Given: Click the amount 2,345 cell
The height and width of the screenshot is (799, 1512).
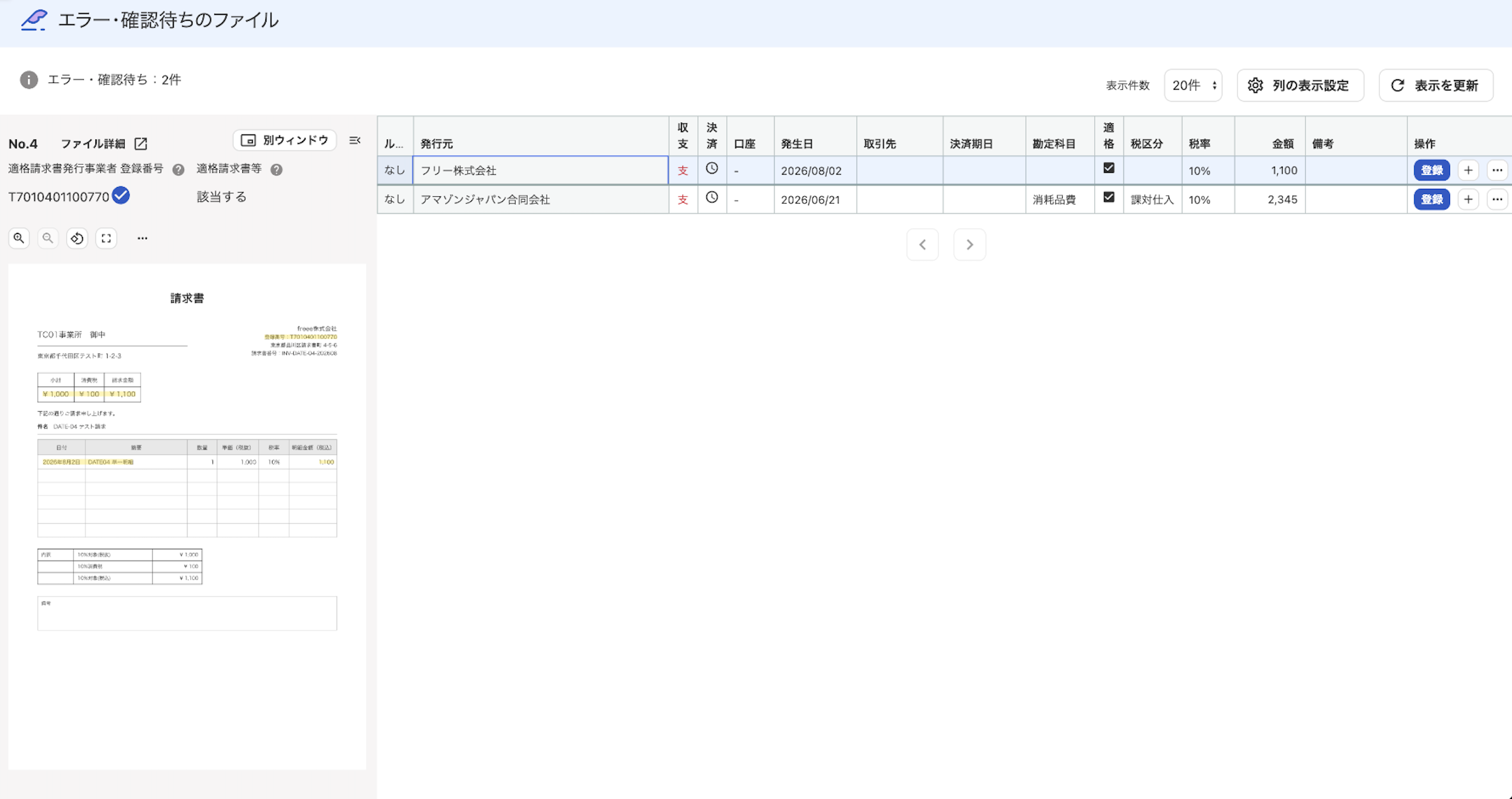Looking at the screenshot, I should pos(1270,199).
